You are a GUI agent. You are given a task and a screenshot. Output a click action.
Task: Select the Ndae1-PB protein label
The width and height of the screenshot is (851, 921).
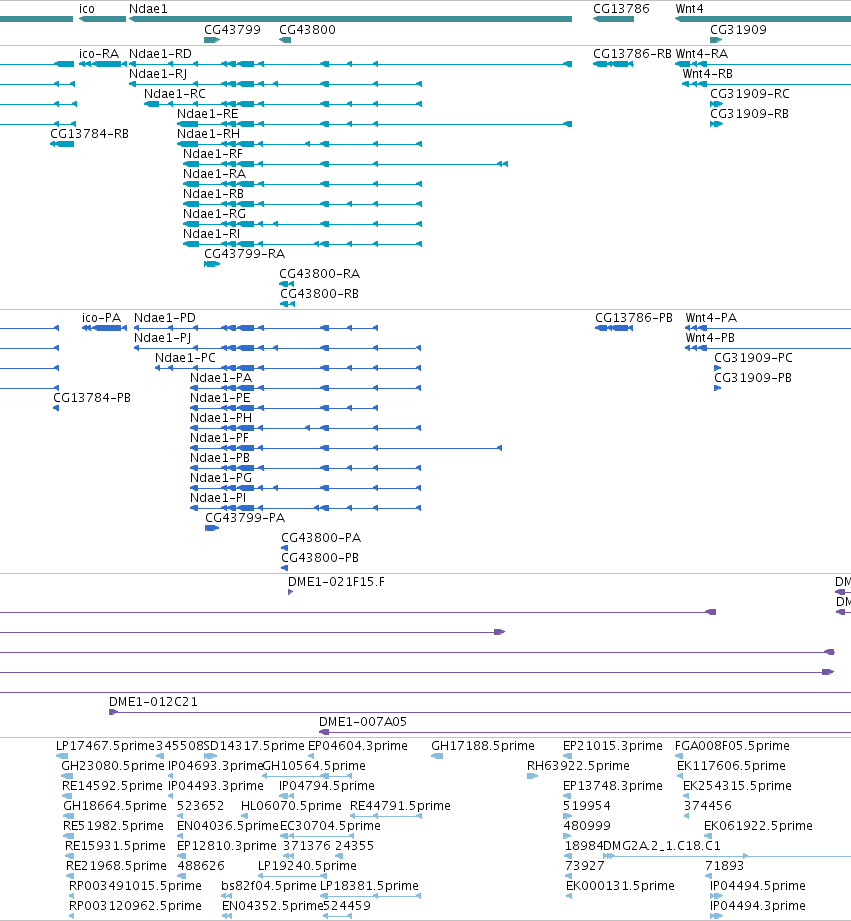tap(220, 457)
